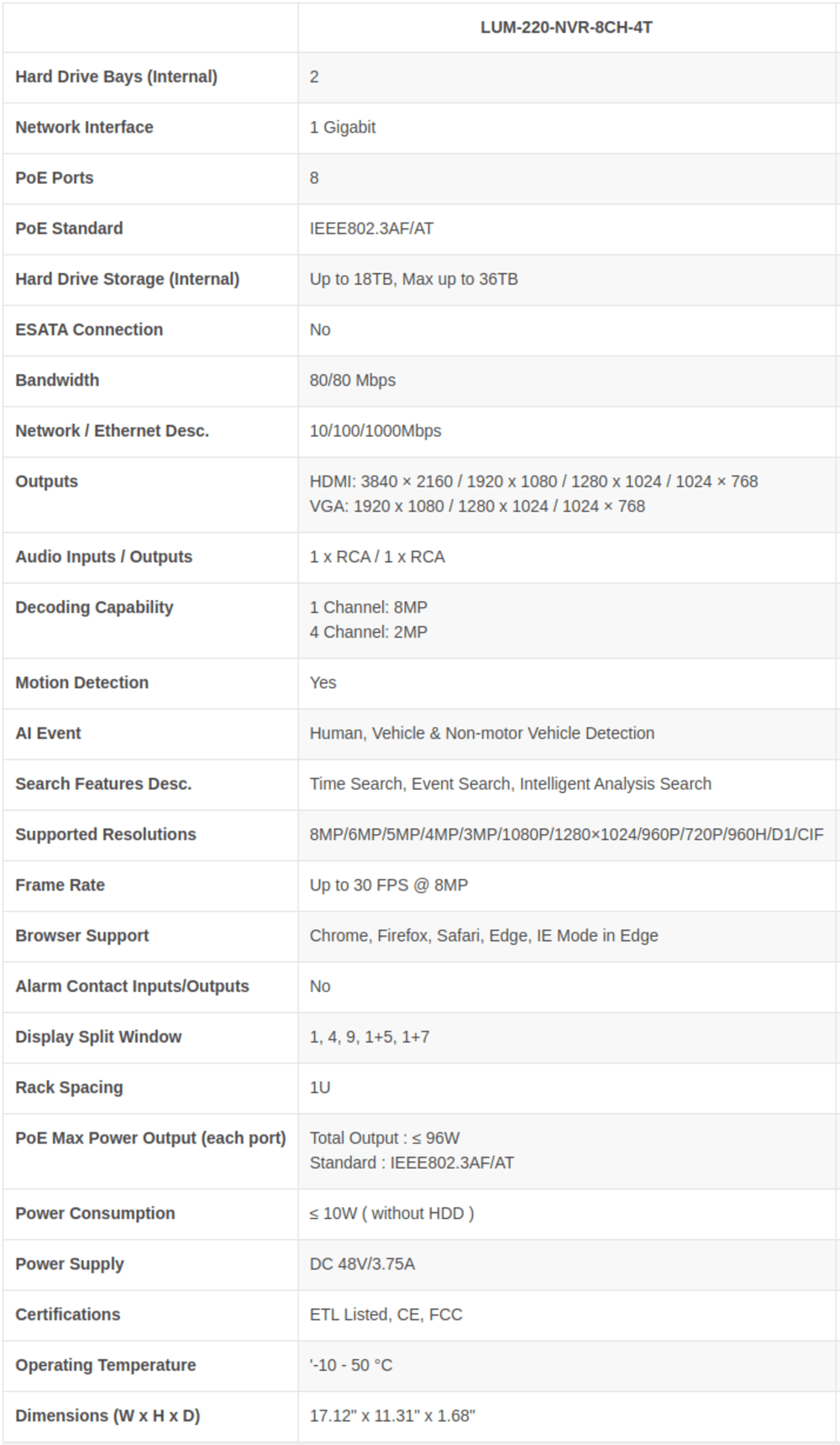Select the Browser Support value text
Viewport: 840px width, 1445px height.
coord(484,935)
